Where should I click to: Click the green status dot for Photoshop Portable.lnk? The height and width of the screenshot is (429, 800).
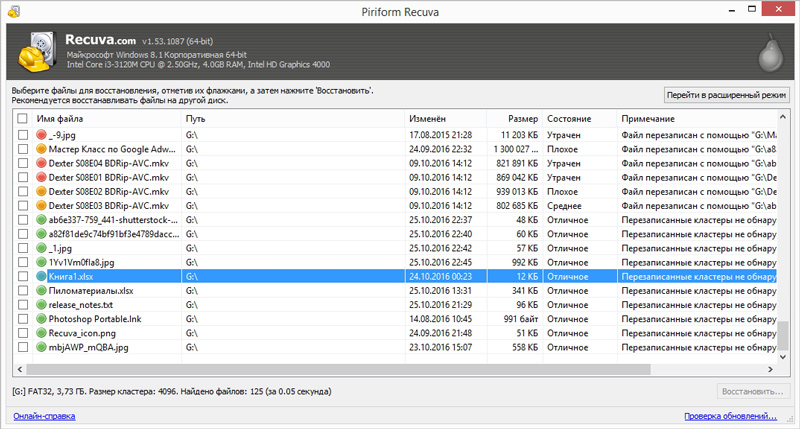click(x=41, y=319)
